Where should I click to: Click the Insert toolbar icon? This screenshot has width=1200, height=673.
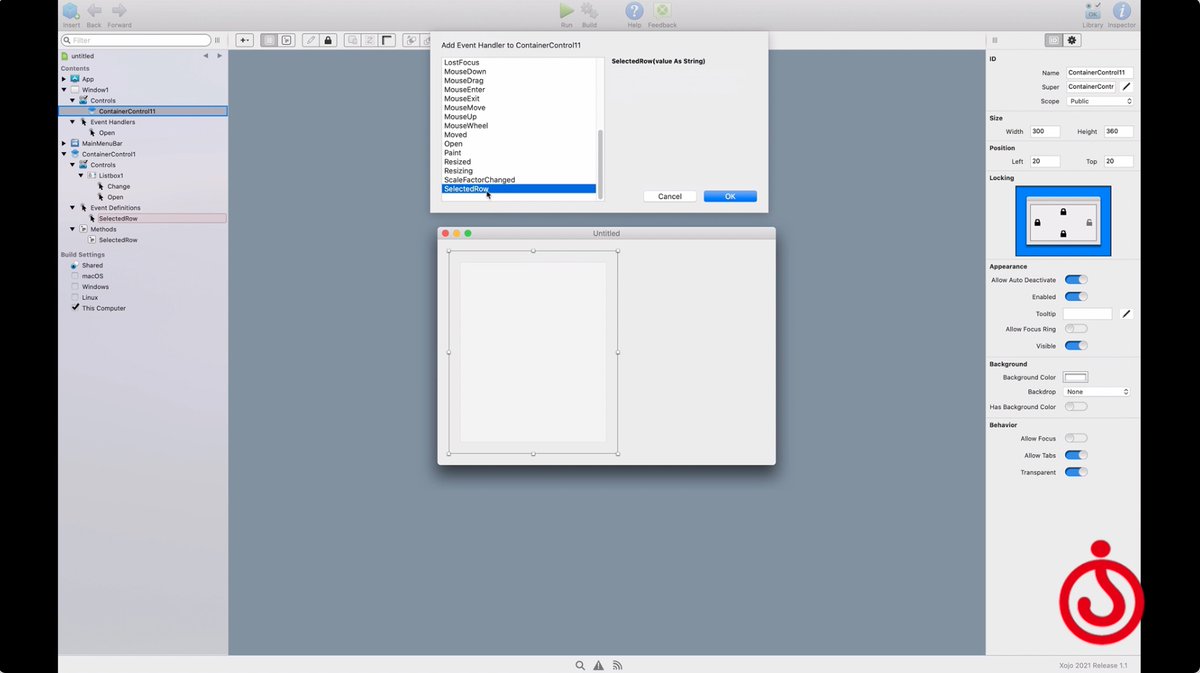(x=71, y=11)
